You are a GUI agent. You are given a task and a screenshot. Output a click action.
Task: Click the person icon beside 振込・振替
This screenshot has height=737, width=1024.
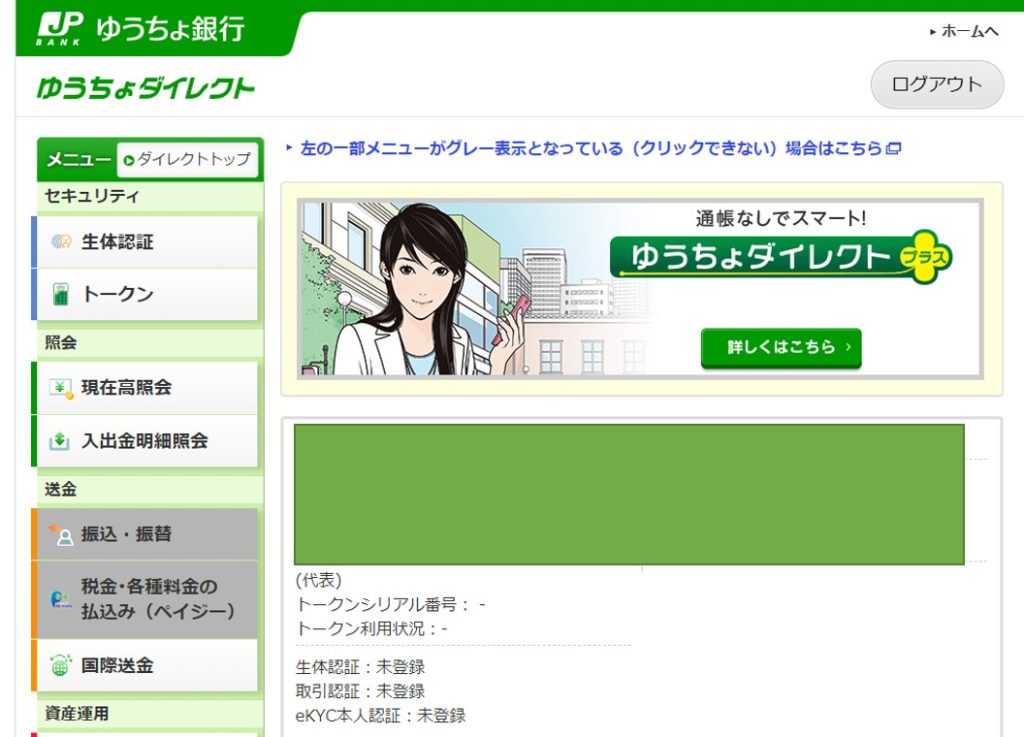click(62, 535)
